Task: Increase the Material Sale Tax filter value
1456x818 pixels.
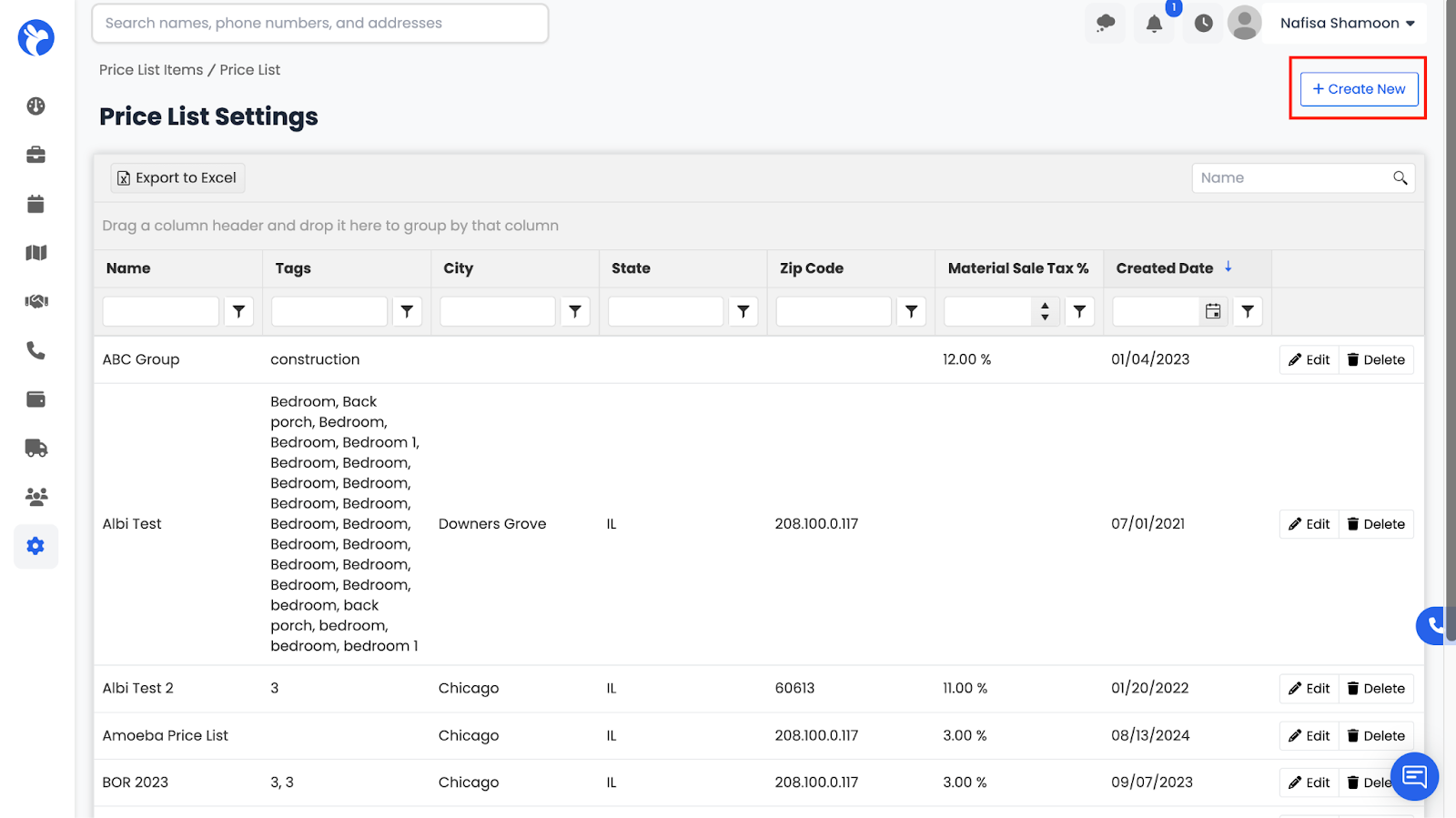Action: [x=1045, y=306]
